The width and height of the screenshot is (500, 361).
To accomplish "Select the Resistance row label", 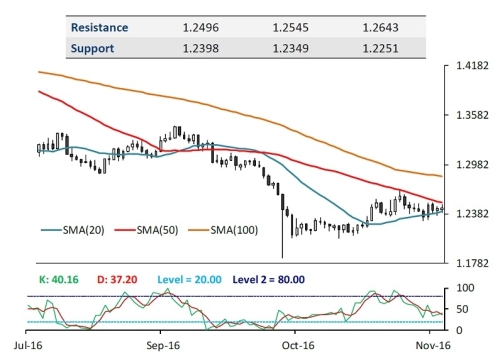I will click(x=99, y=27).
